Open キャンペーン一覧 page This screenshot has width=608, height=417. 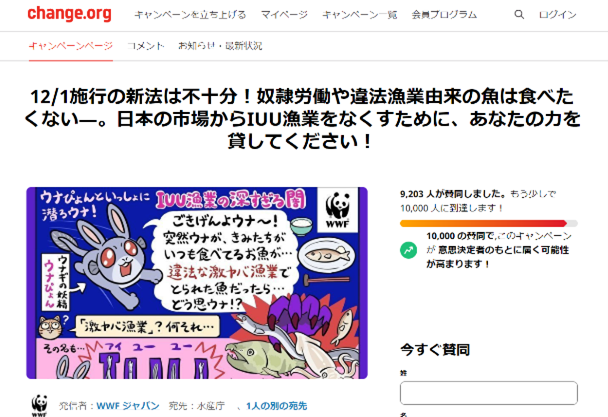[359, 15]
